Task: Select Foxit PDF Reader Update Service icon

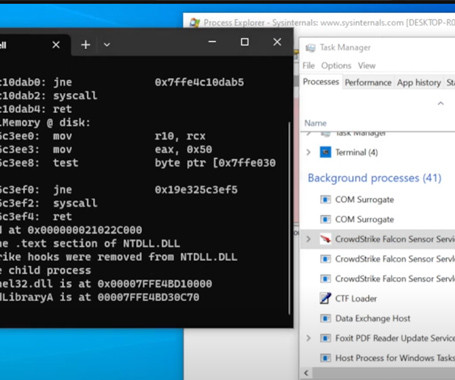Action: [x=325, y=338]
